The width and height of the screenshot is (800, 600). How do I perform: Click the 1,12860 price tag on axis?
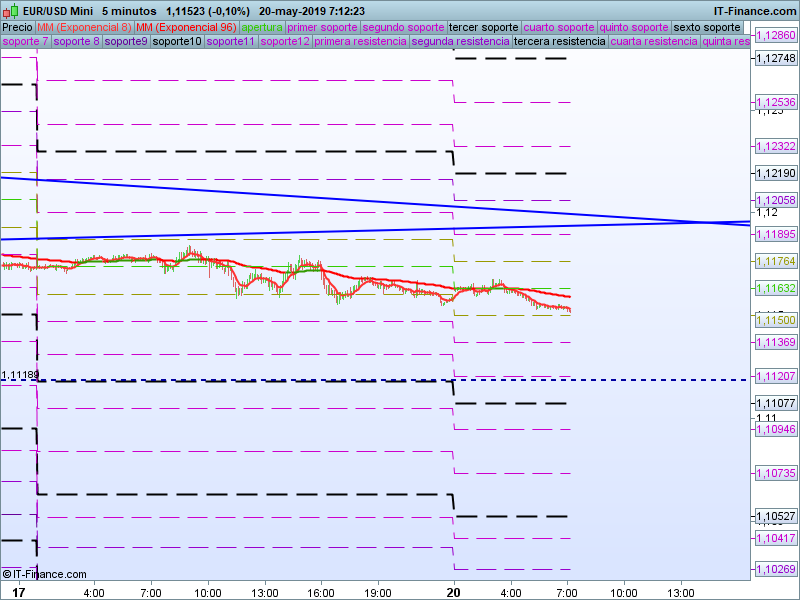click(x=776, y=35)
